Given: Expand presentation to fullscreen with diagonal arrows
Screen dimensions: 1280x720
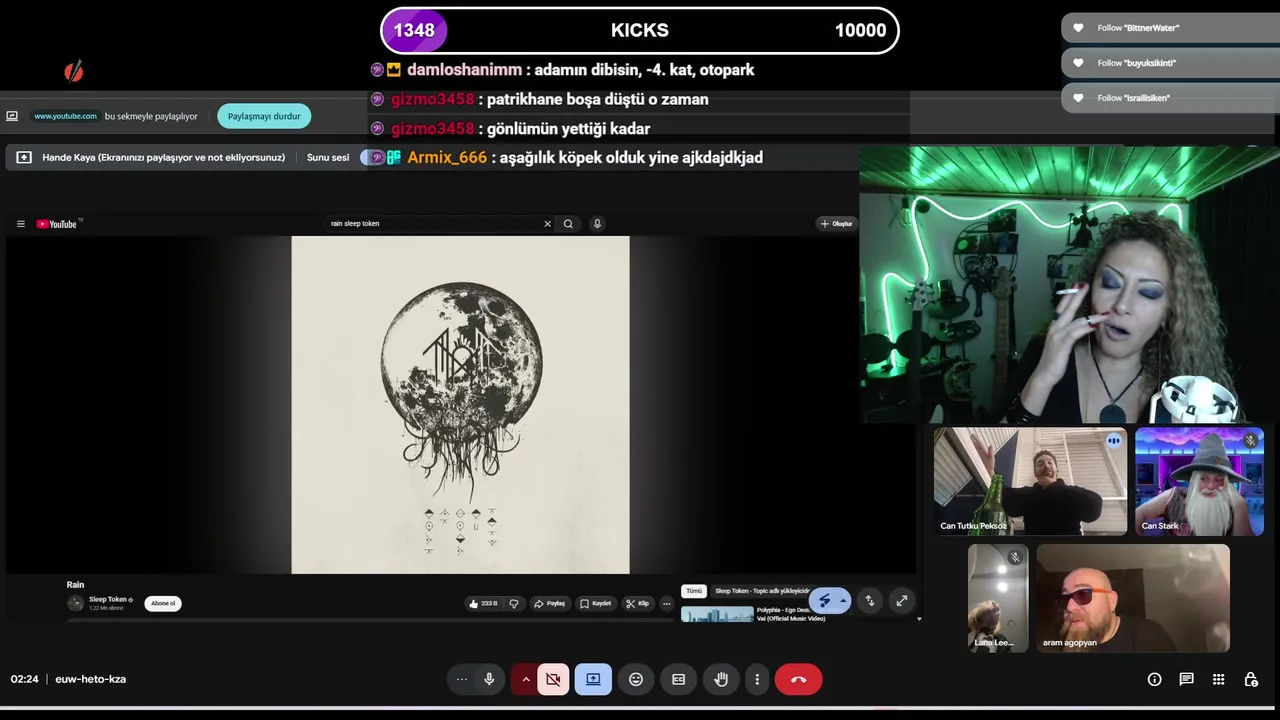Looking at the screenshot, I should 902,600.
